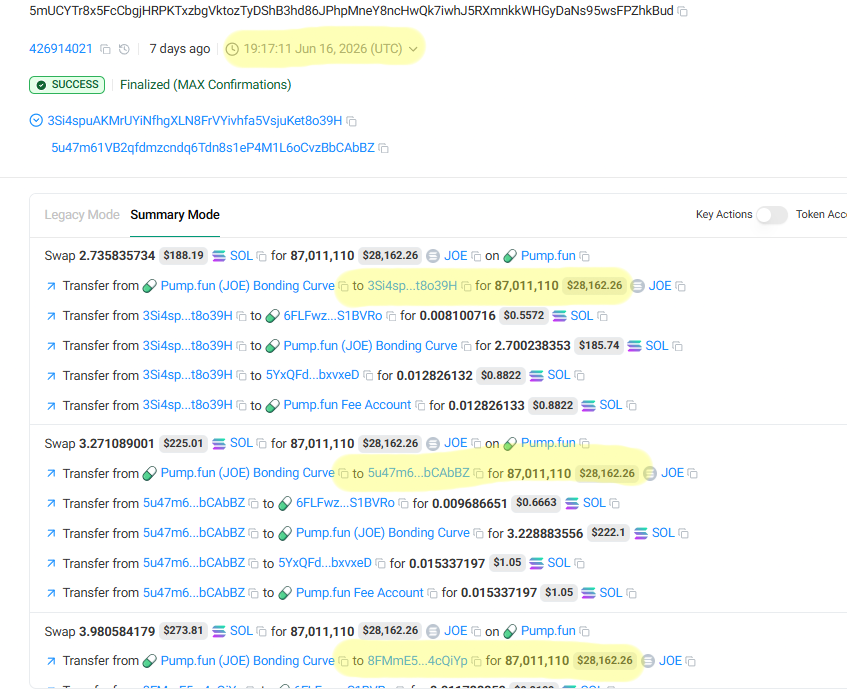Copy 6FLFwz...S1BVRo address in the 0.009686651 row

pyautogui.click(x=403, y=504)
